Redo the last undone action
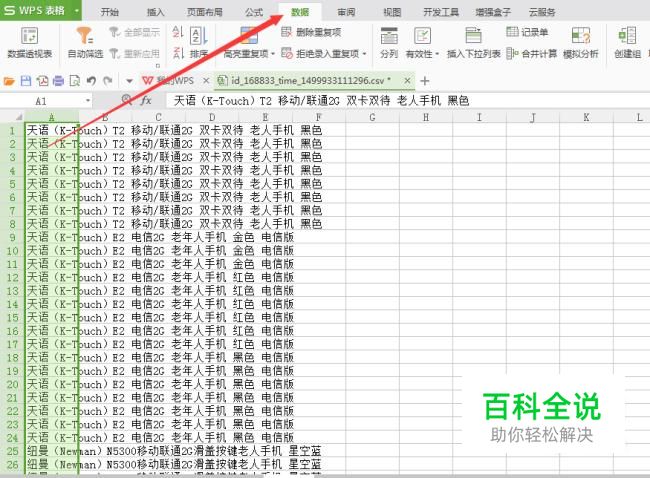 click(x=108, y=81)
